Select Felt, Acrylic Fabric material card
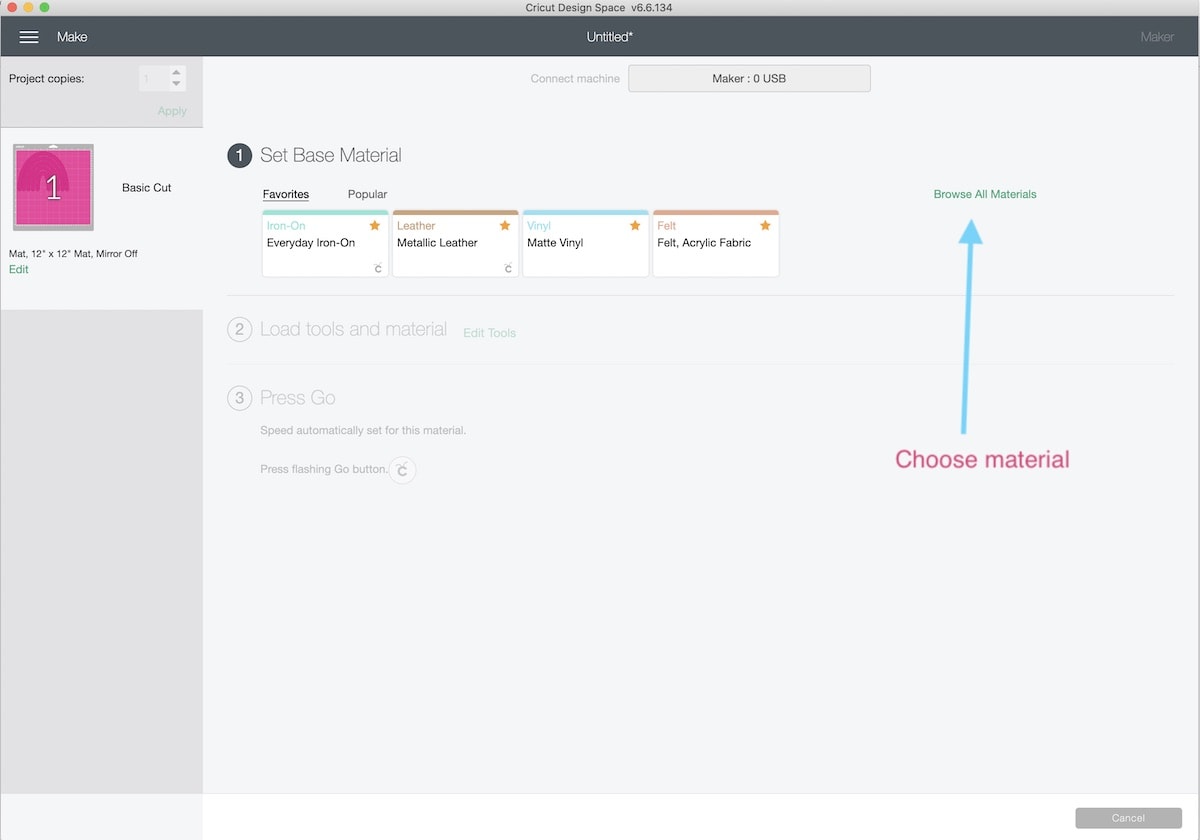 click(715, 244)
